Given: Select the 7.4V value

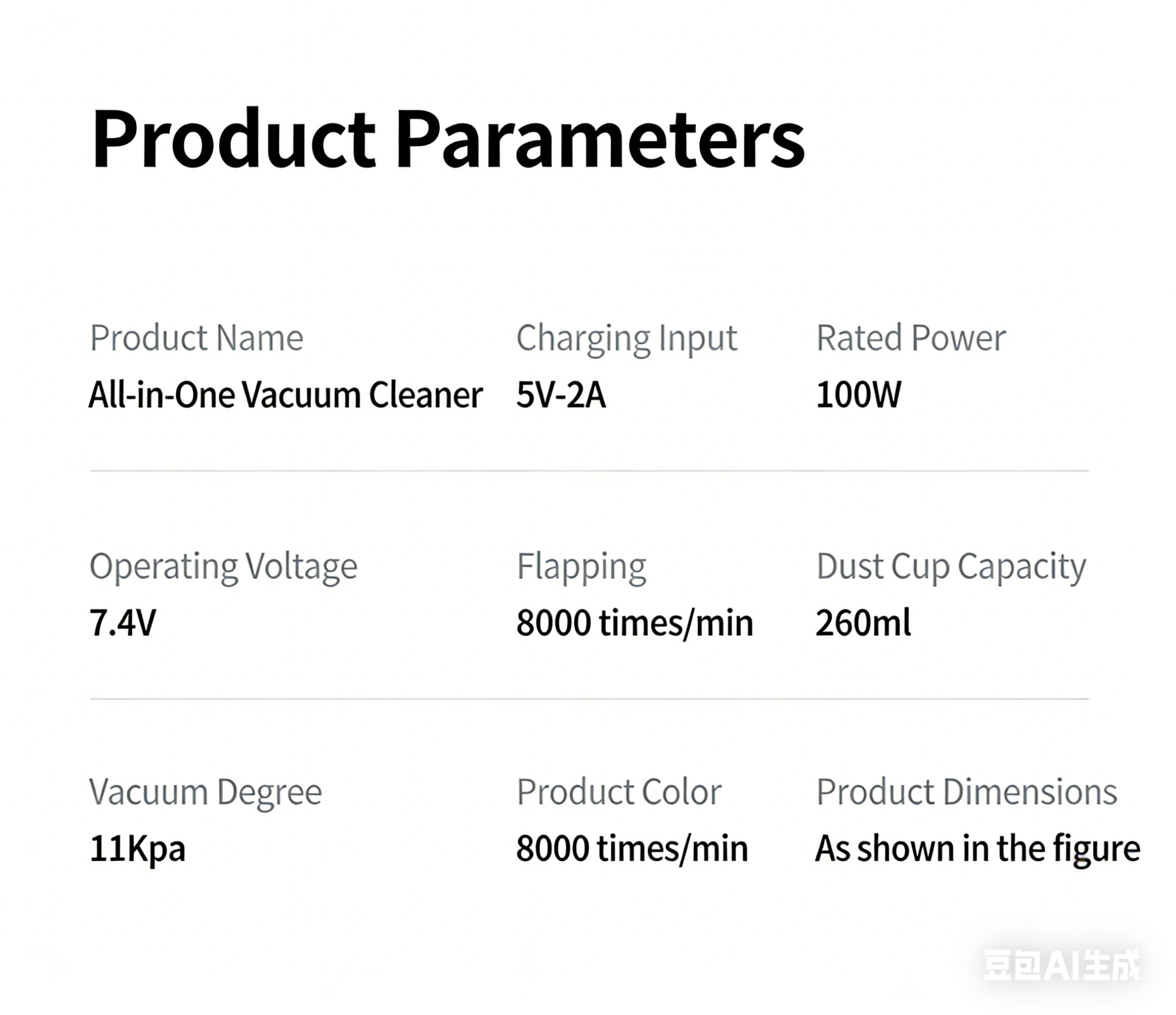Looking at the screenshot, I should tap(123, 623).
